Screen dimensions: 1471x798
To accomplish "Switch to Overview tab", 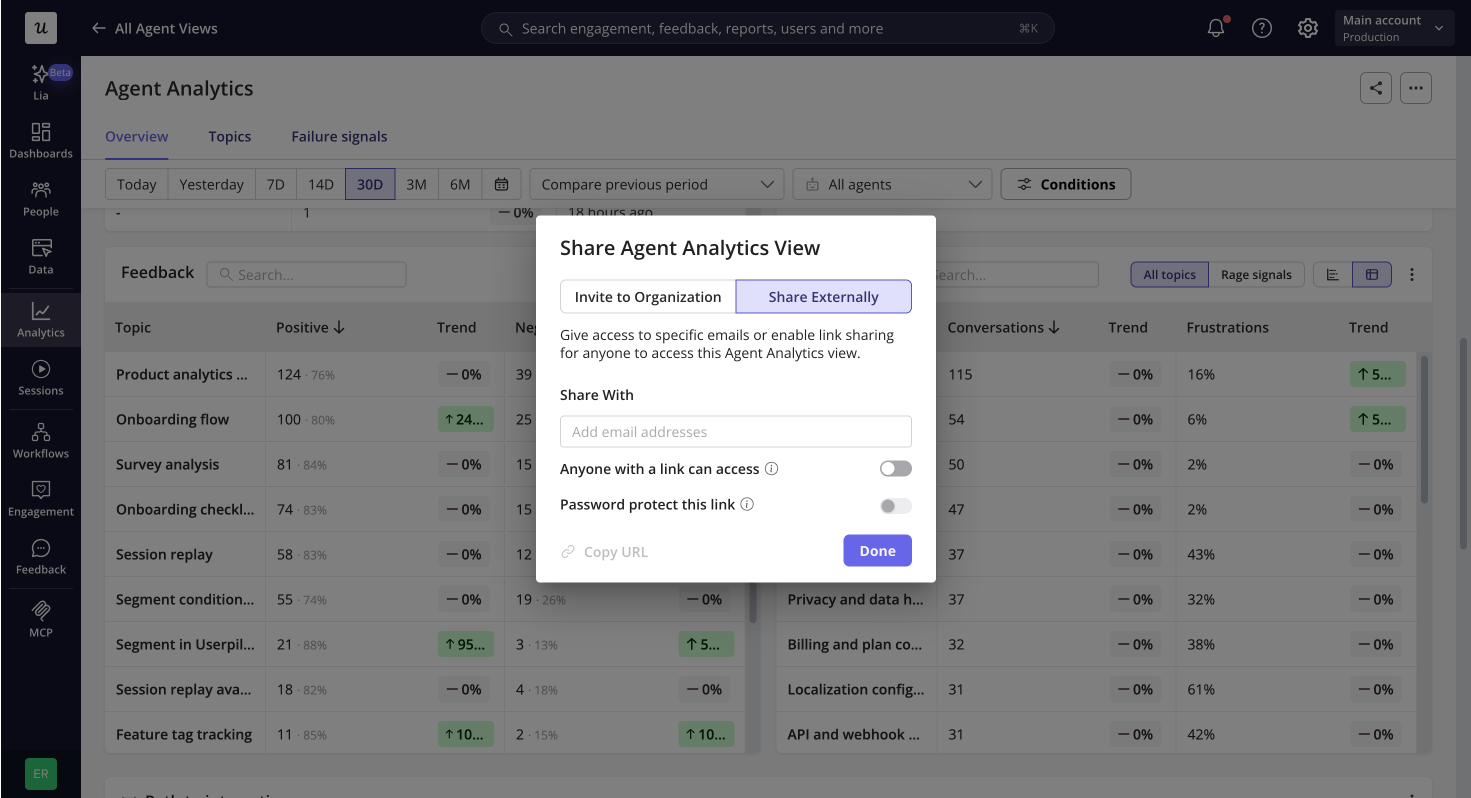I will click(x=137, y=137).
